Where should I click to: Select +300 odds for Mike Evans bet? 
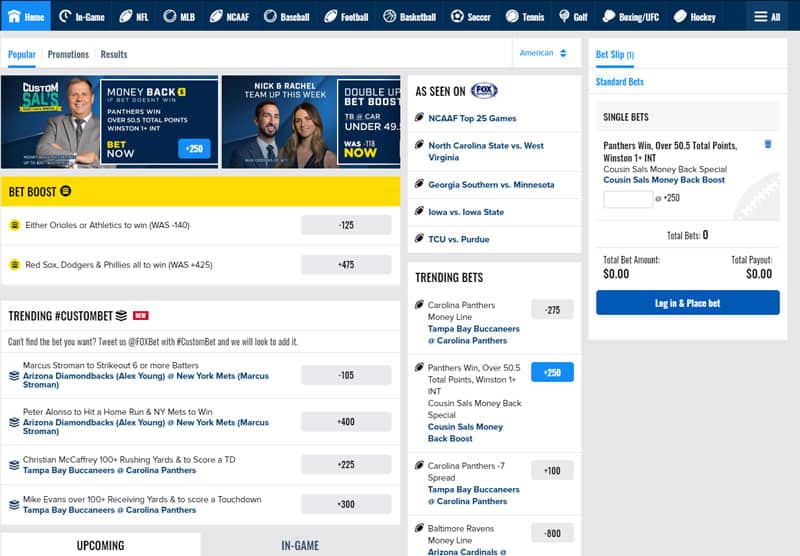pos(346,504)
